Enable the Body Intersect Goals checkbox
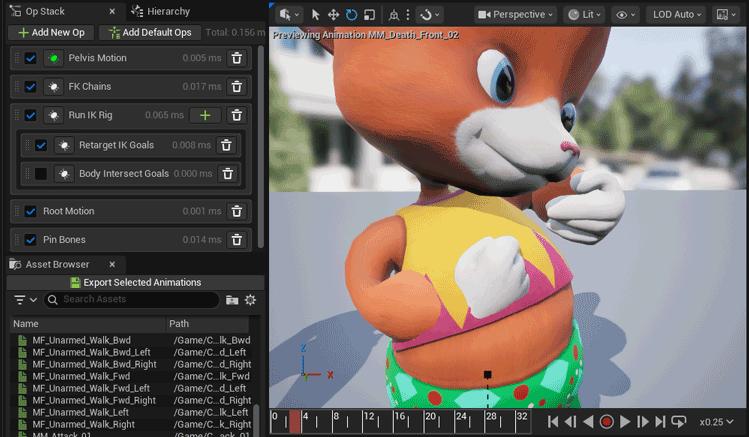 [x=41, y=174]
